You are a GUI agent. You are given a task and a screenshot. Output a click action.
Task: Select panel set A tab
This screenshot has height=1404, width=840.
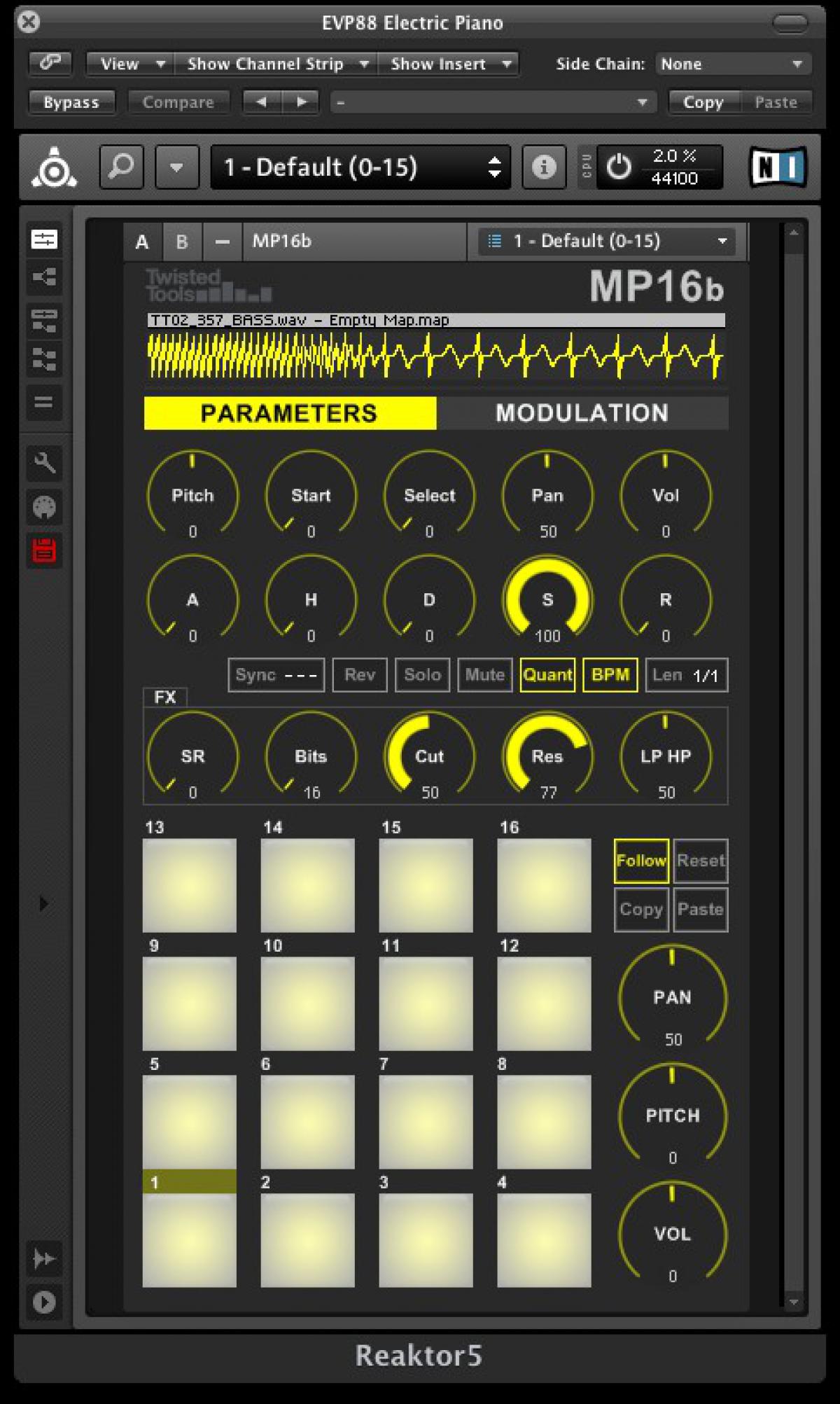click(143, 242)
